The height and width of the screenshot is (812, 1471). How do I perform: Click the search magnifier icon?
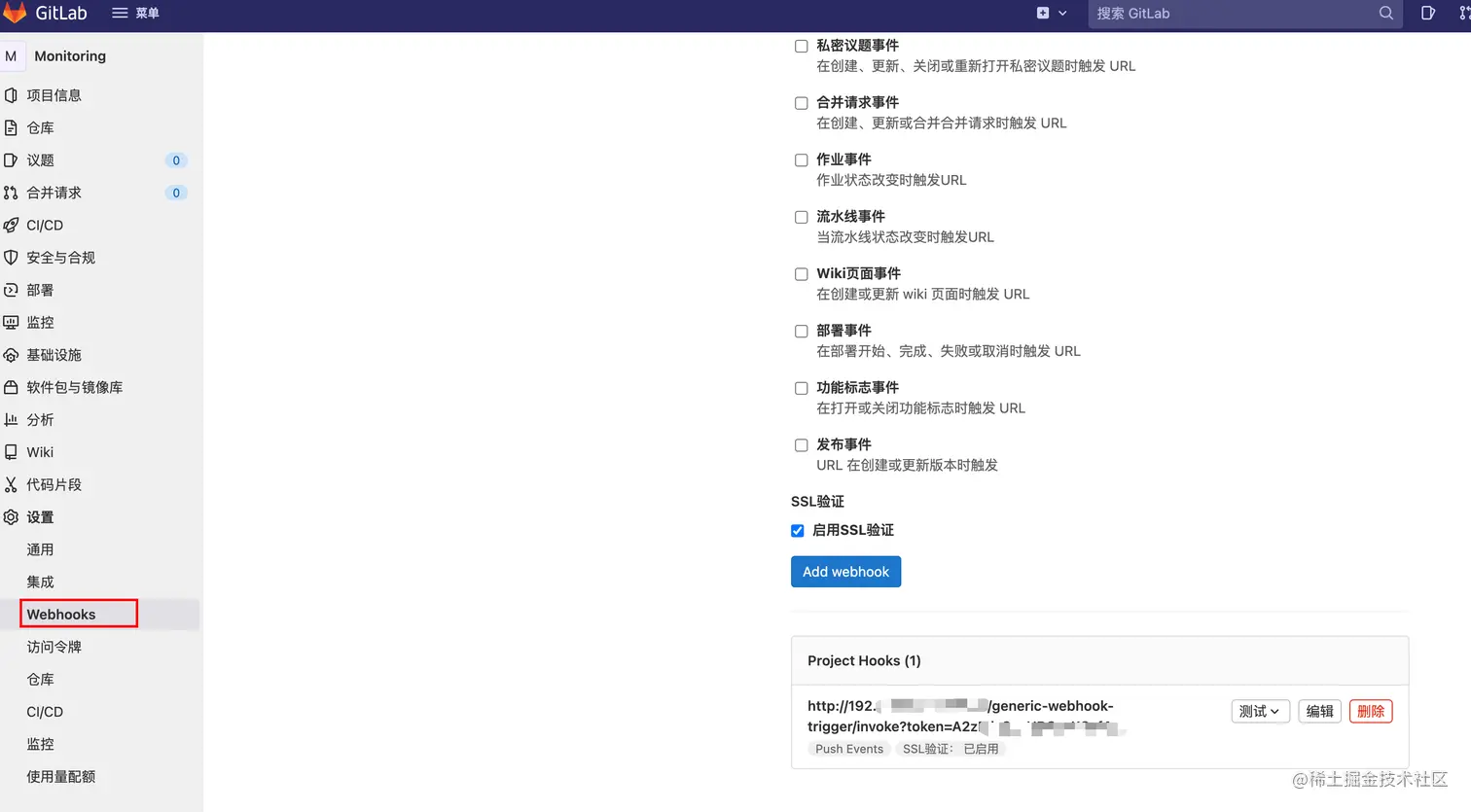point(1386,13)
